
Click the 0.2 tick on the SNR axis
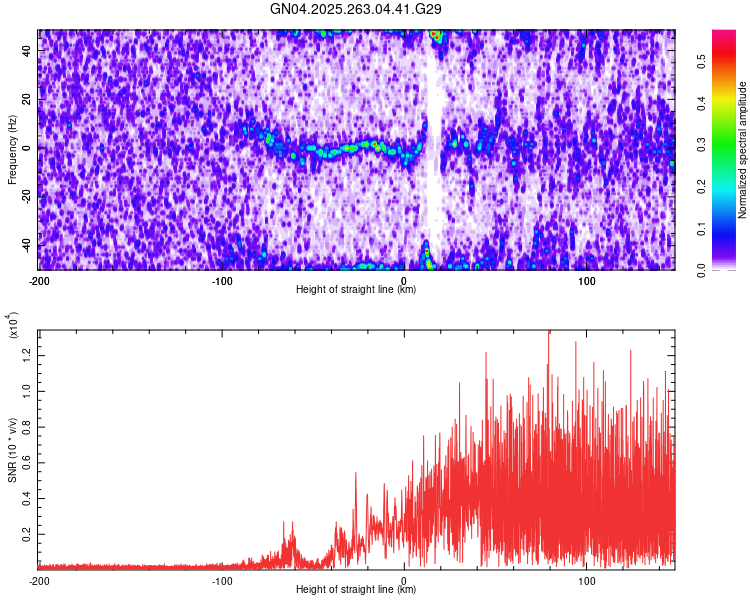point(27,535)
